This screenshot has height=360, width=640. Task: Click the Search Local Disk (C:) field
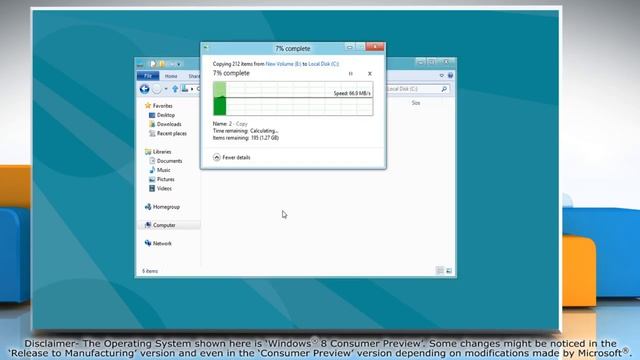click(417, 89)
